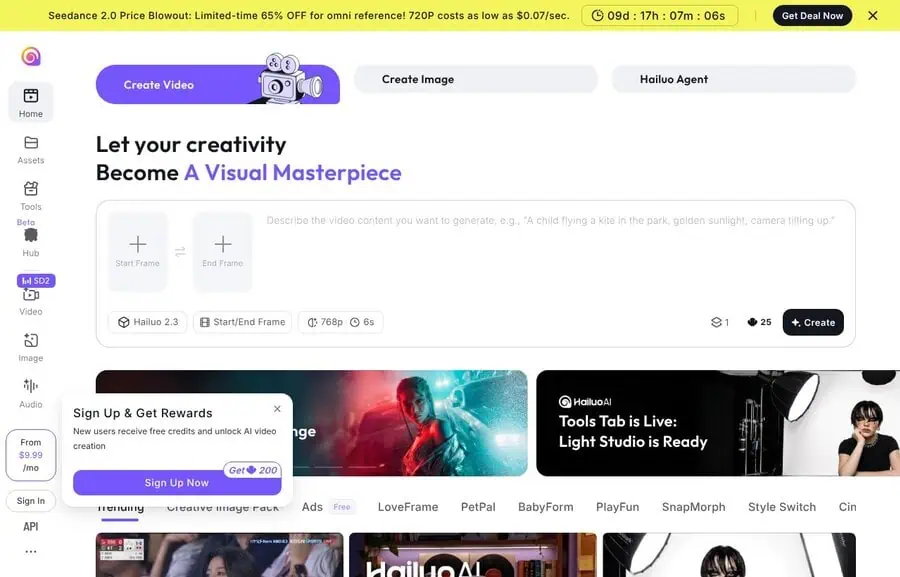
Task: Click the Sign In button
Action: point(31,501)
